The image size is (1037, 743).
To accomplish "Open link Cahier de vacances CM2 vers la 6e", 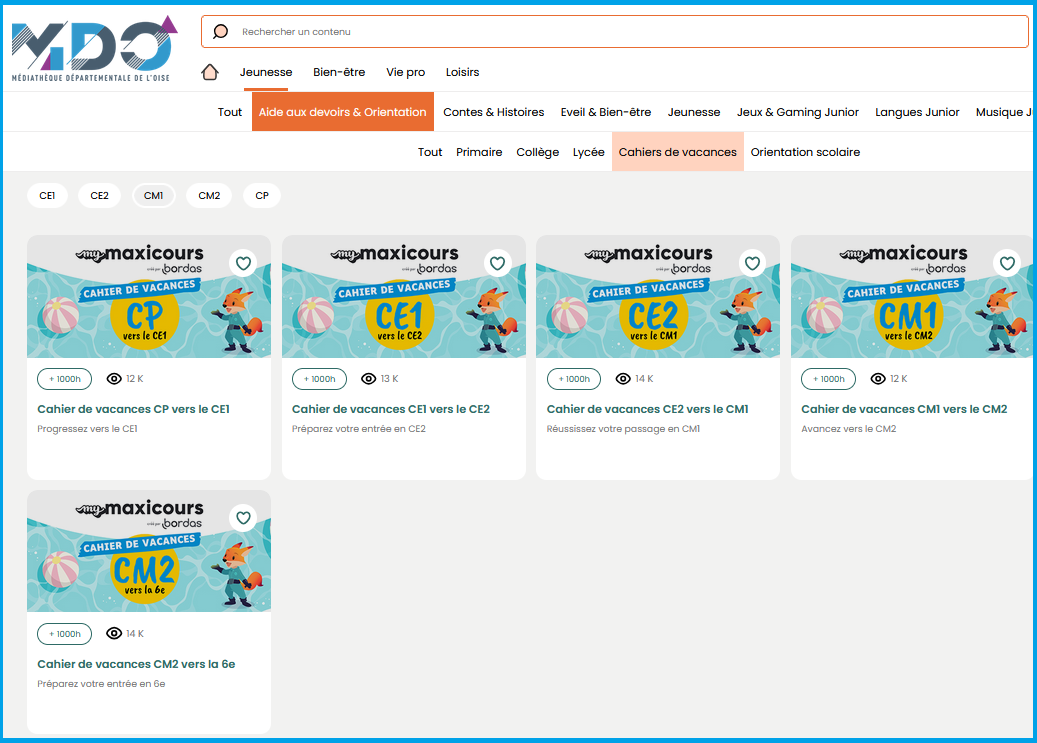I will (136, 664).
